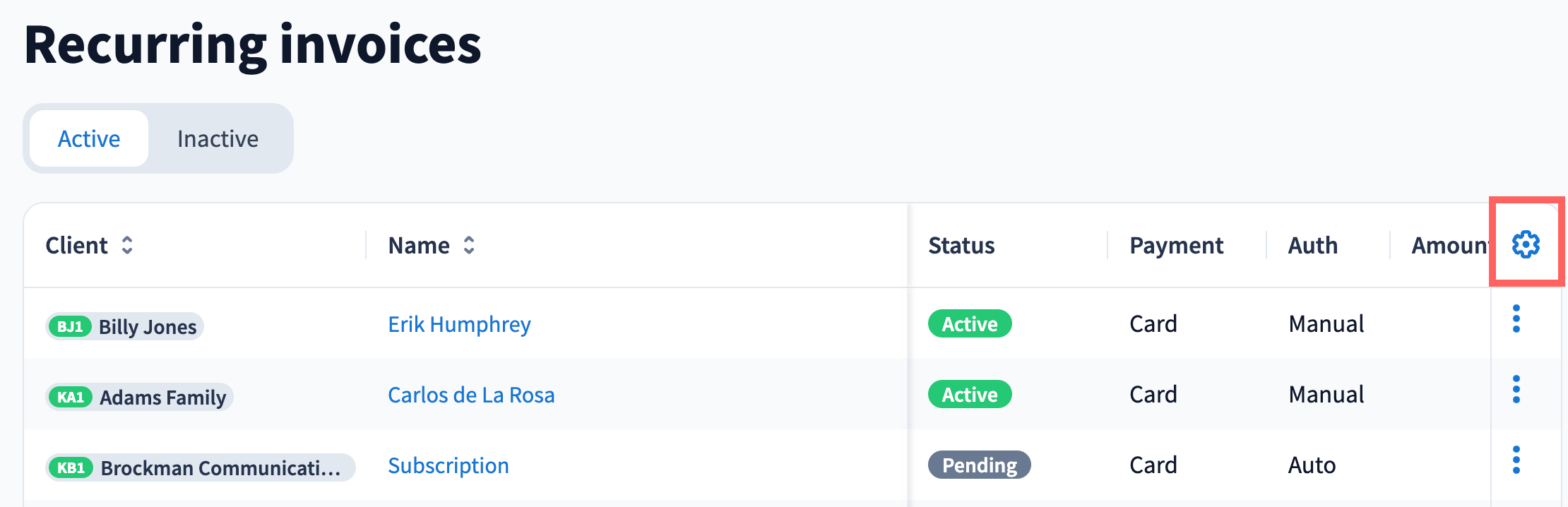Open table column settings gear
The image size is (1568, 507).
(1526, 244)
